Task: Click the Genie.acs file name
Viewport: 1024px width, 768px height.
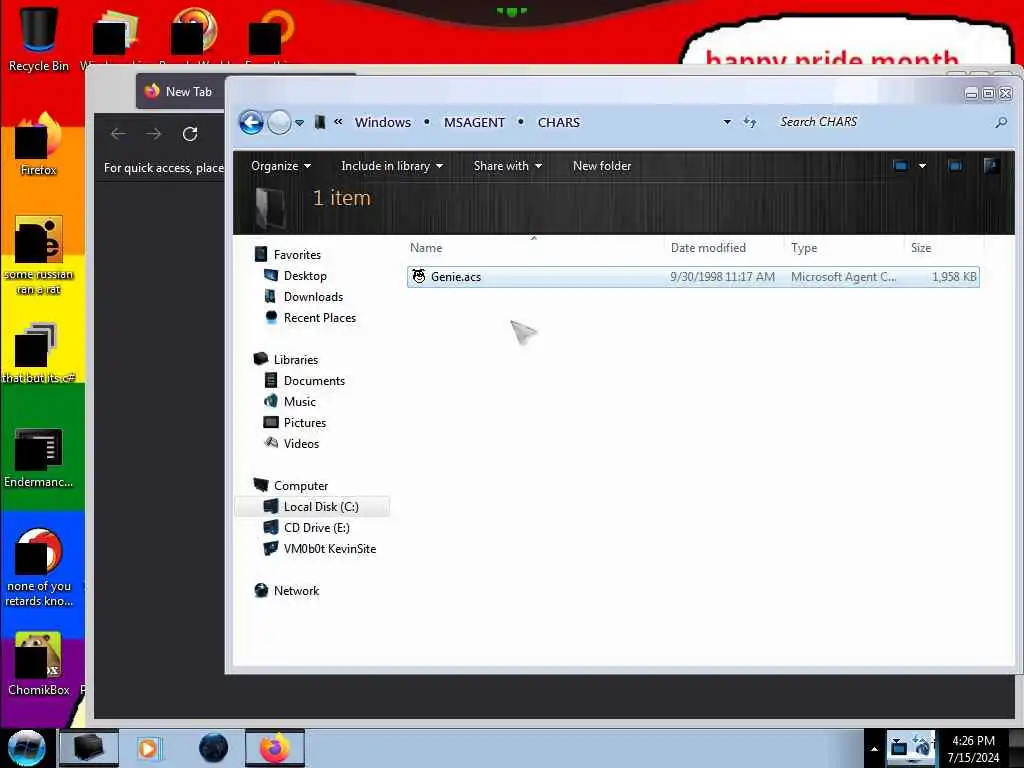Action: [456, 277]
